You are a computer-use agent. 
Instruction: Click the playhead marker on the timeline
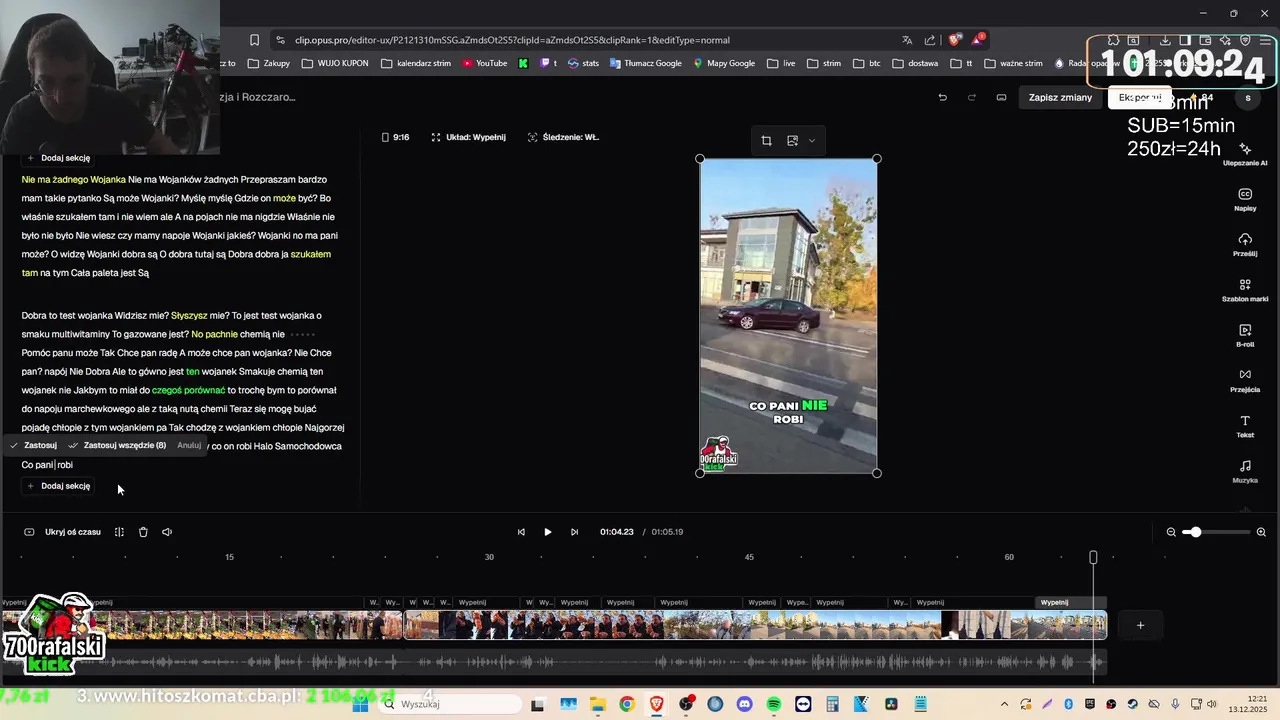point(1093,557)
